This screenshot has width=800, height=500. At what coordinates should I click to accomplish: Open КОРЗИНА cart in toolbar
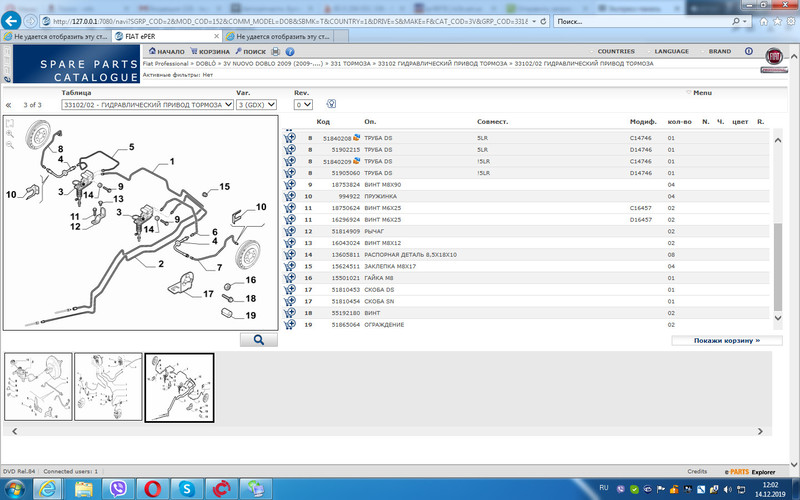click(210, 52)
